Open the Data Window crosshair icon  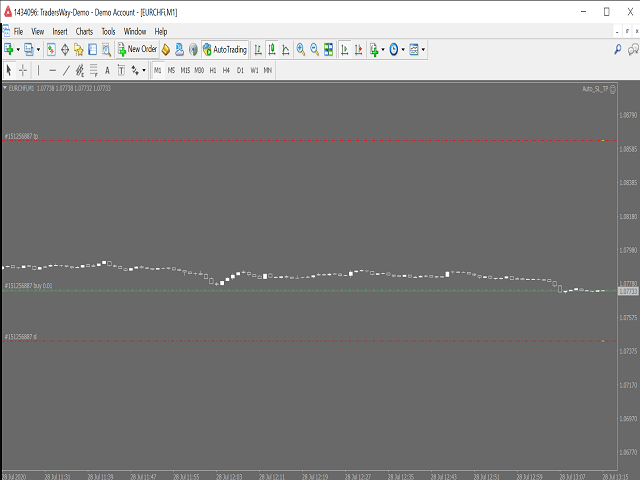click(x=65, y=49)
